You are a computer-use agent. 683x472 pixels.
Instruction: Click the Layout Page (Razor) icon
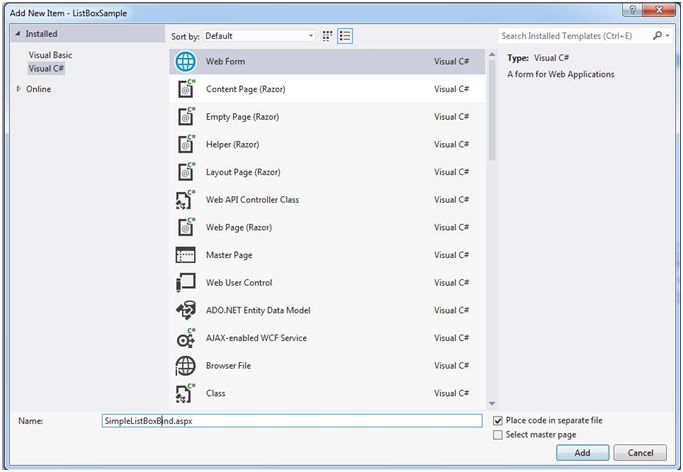[x=186, y=172]
